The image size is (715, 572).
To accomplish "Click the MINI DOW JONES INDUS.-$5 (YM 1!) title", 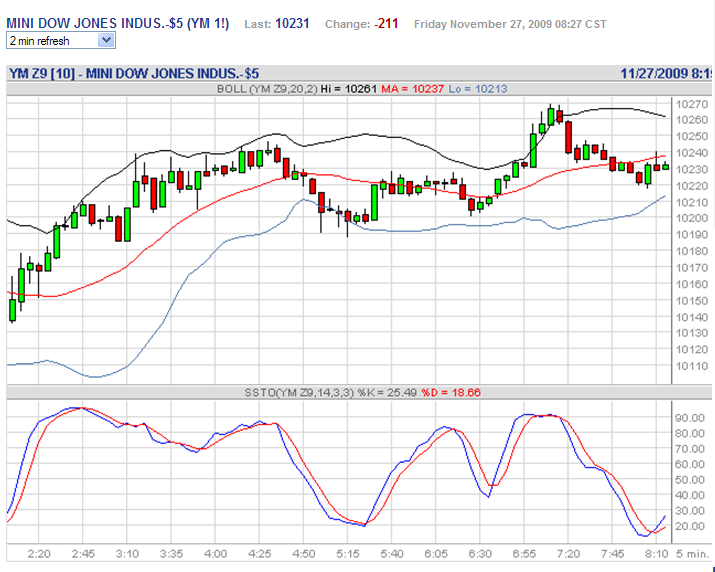I will [118, 23].
